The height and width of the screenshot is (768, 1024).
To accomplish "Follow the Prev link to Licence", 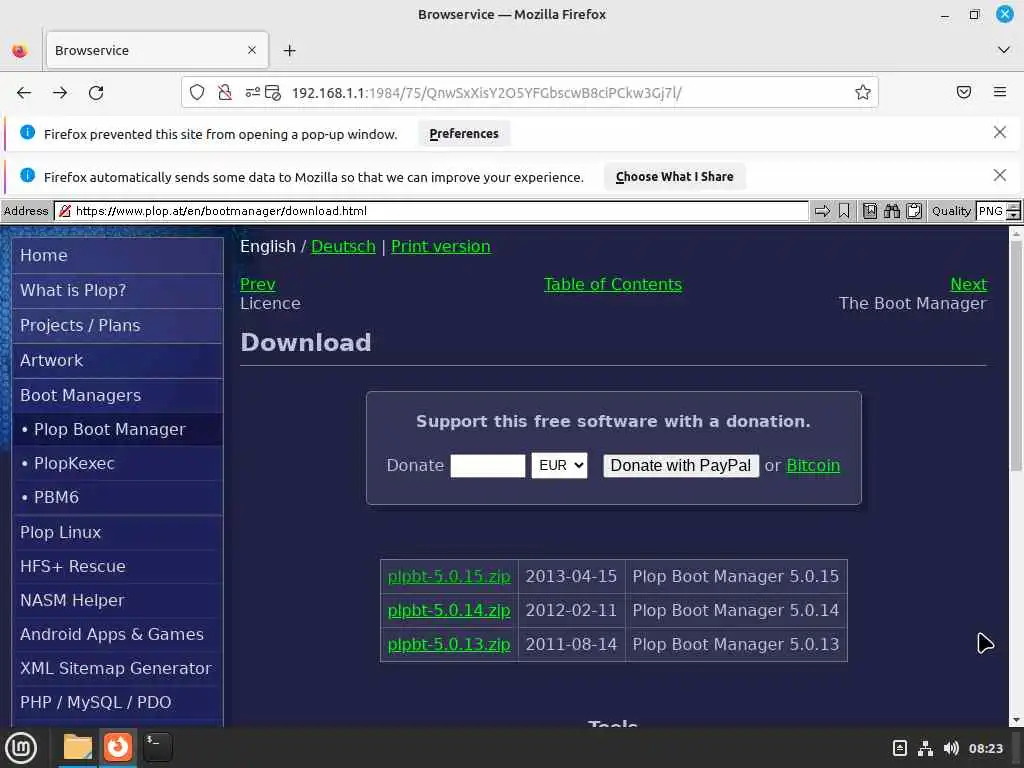I will click(257, 284).
